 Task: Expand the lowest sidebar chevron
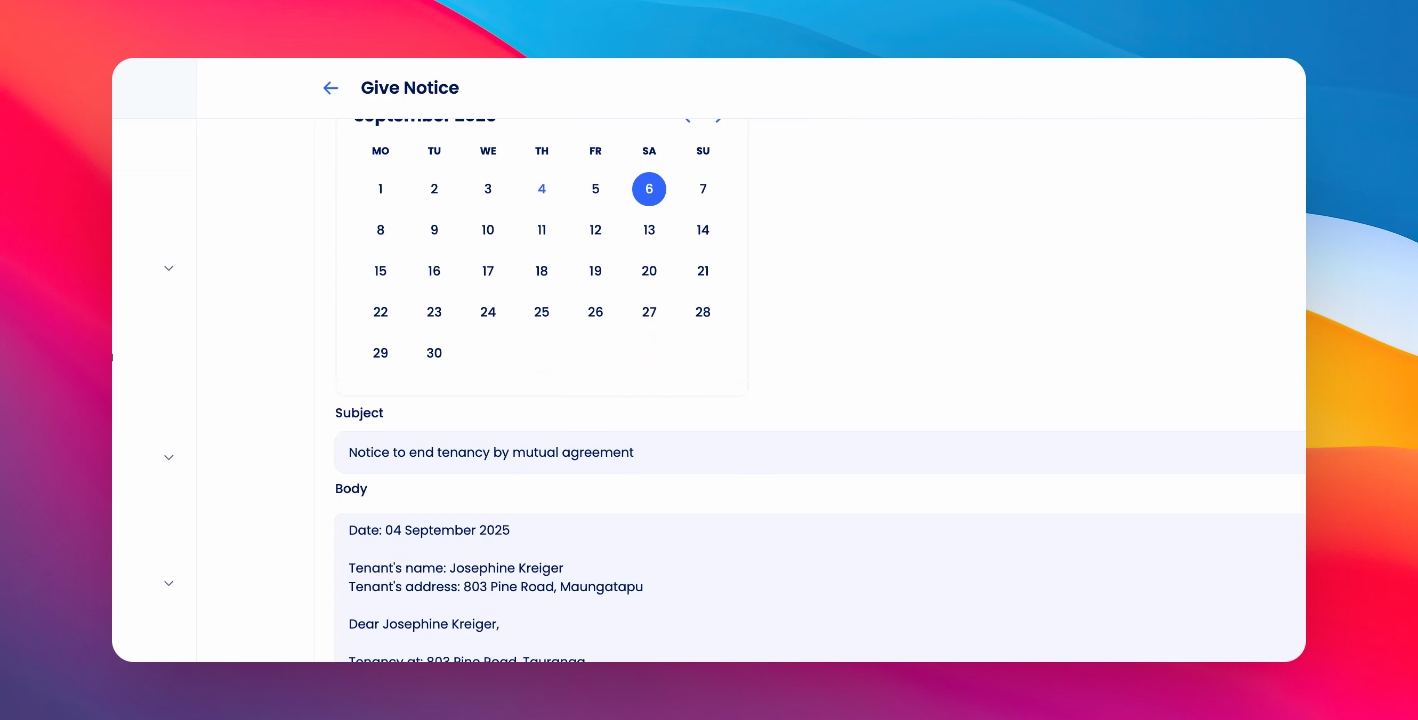(x=169, y=583)
